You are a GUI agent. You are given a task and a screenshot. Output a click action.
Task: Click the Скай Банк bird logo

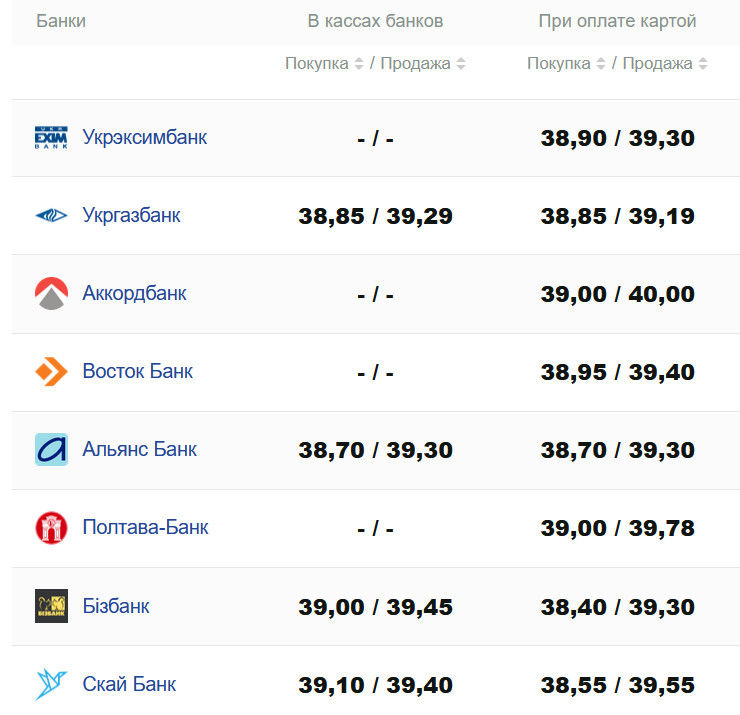pos(51,684)
